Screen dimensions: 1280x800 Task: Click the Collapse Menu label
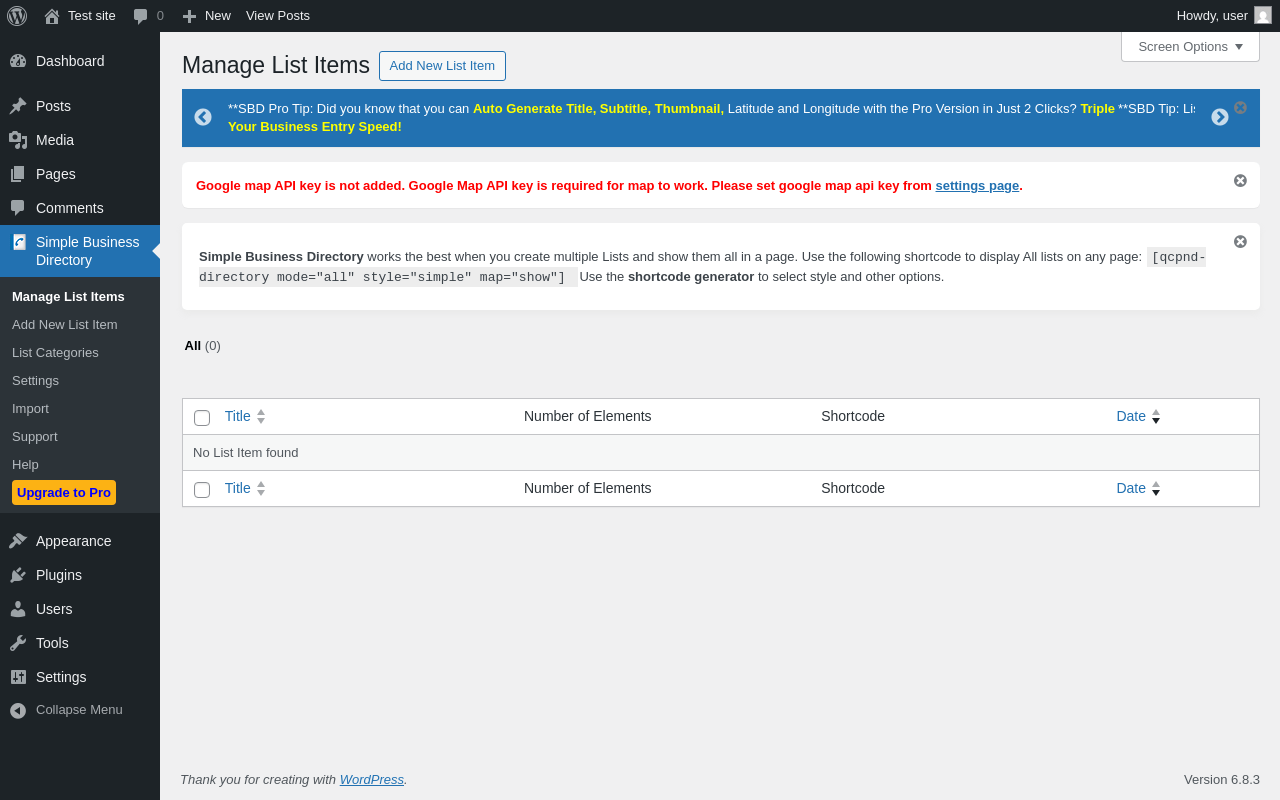coord(79,709)
